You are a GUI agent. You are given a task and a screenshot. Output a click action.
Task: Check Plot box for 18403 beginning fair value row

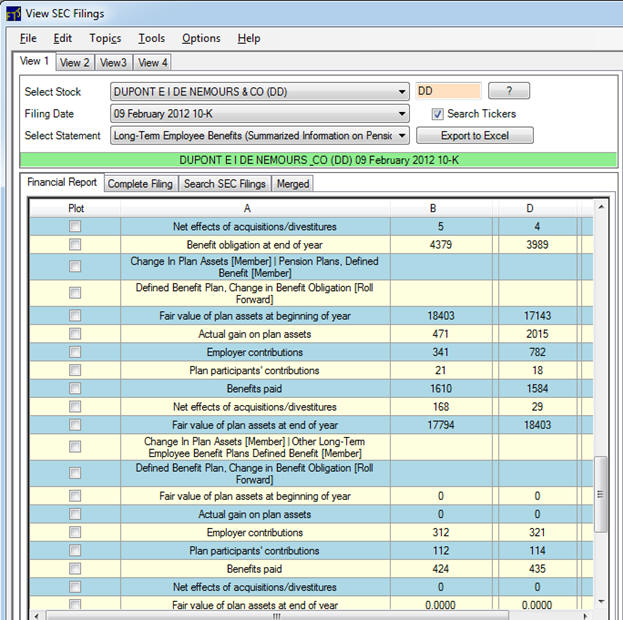pyautogui.click(x=75, y=316)
